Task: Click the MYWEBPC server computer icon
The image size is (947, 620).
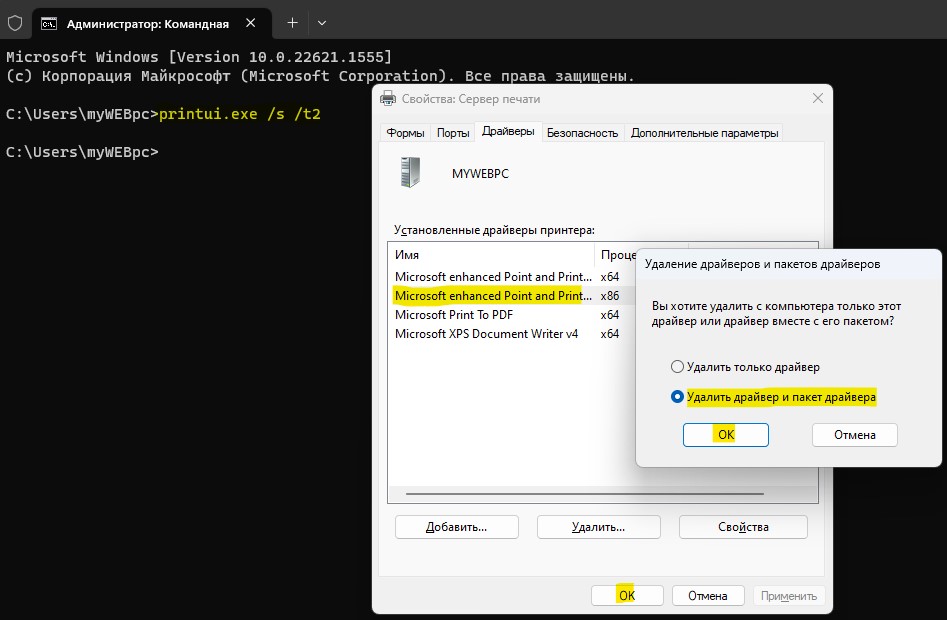Action: coord(411,172)
